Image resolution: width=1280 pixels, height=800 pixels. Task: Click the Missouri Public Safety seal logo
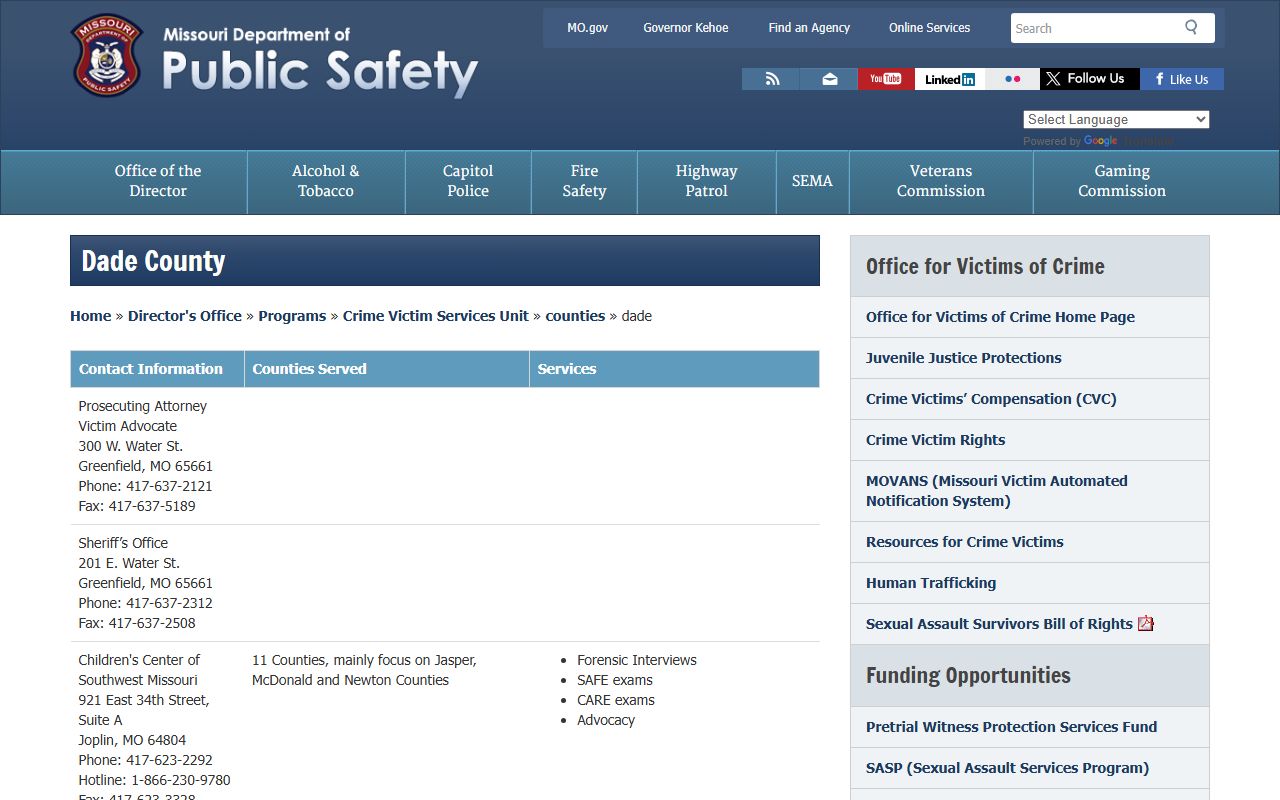coord(107,55)
